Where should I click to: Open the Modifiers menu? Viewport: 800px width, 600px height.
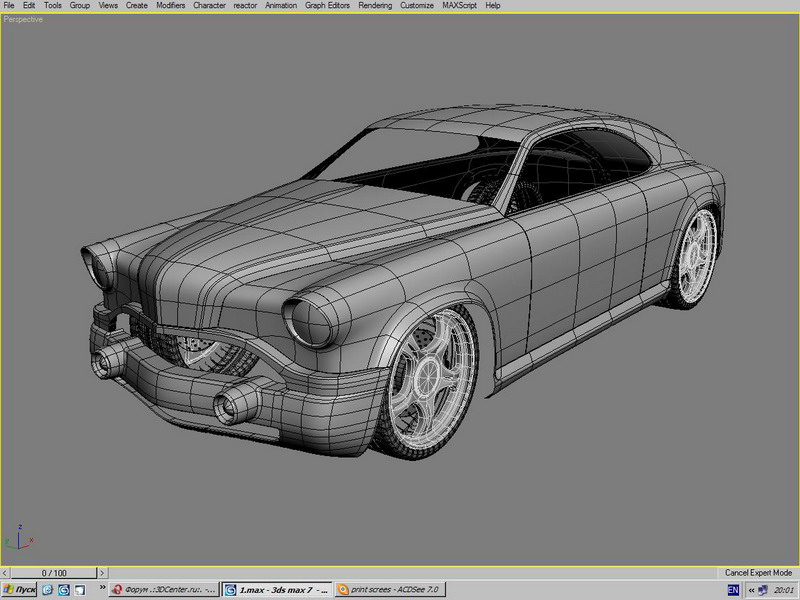click(x=170, y=6)
